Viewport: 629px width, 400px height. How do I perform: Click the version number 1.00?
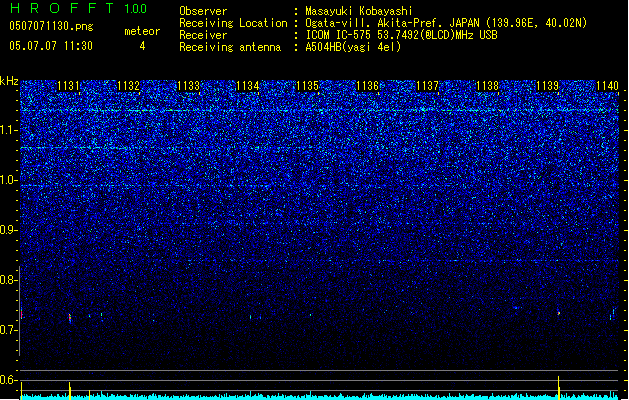(x=136, y=9)
